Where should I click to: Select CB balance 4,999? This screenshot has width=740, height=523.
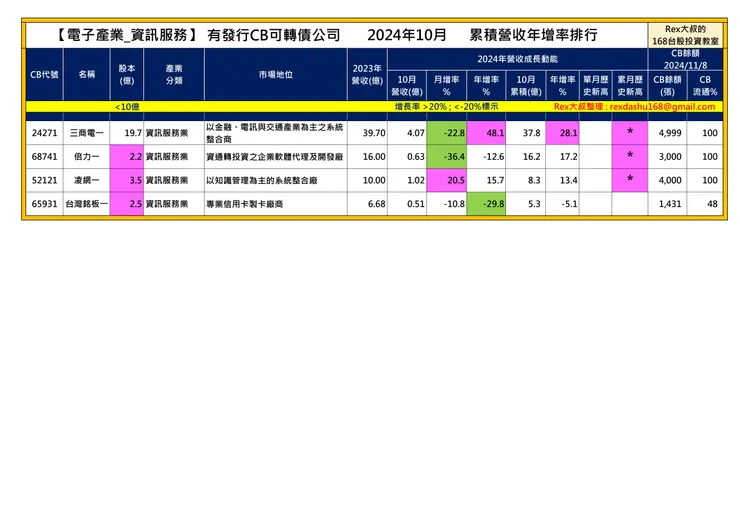pyautogui.click(x=670, y=133)
